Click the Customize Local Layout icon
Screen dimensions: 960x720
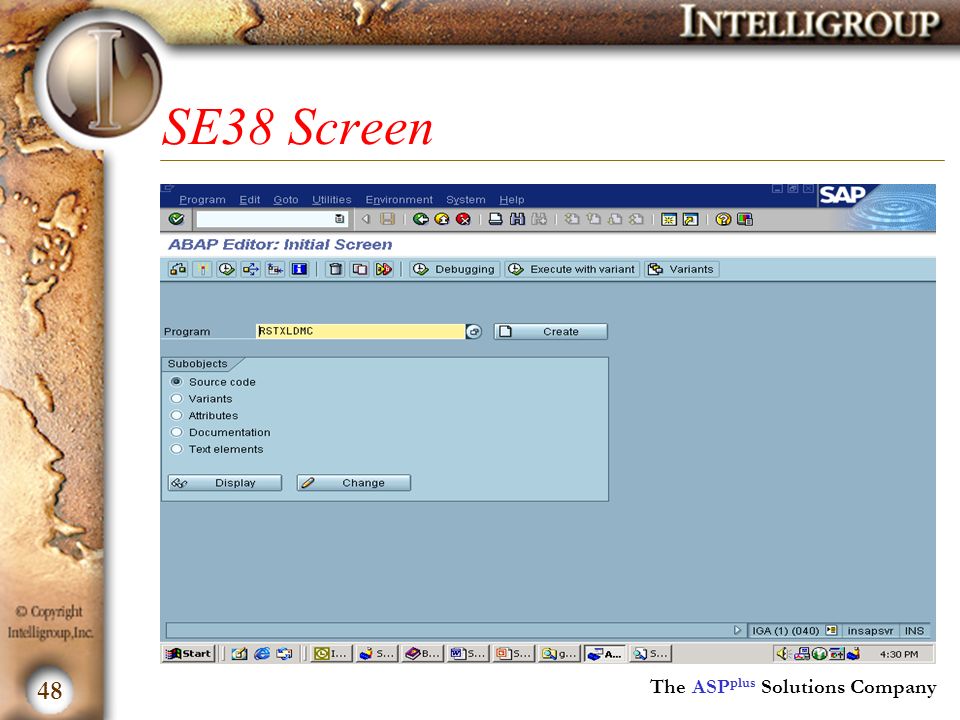744,219
